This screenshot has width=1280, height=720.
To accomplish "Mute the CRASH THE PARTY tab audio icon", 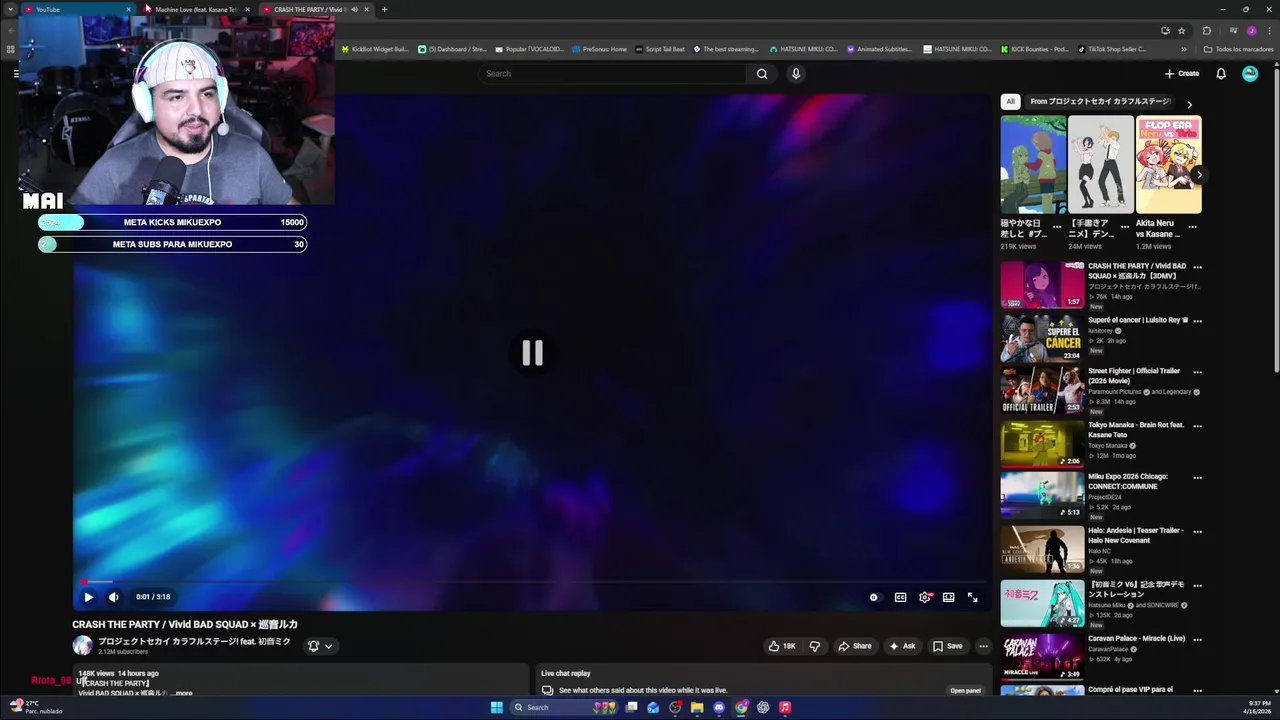I will click(x=354, y=9).
